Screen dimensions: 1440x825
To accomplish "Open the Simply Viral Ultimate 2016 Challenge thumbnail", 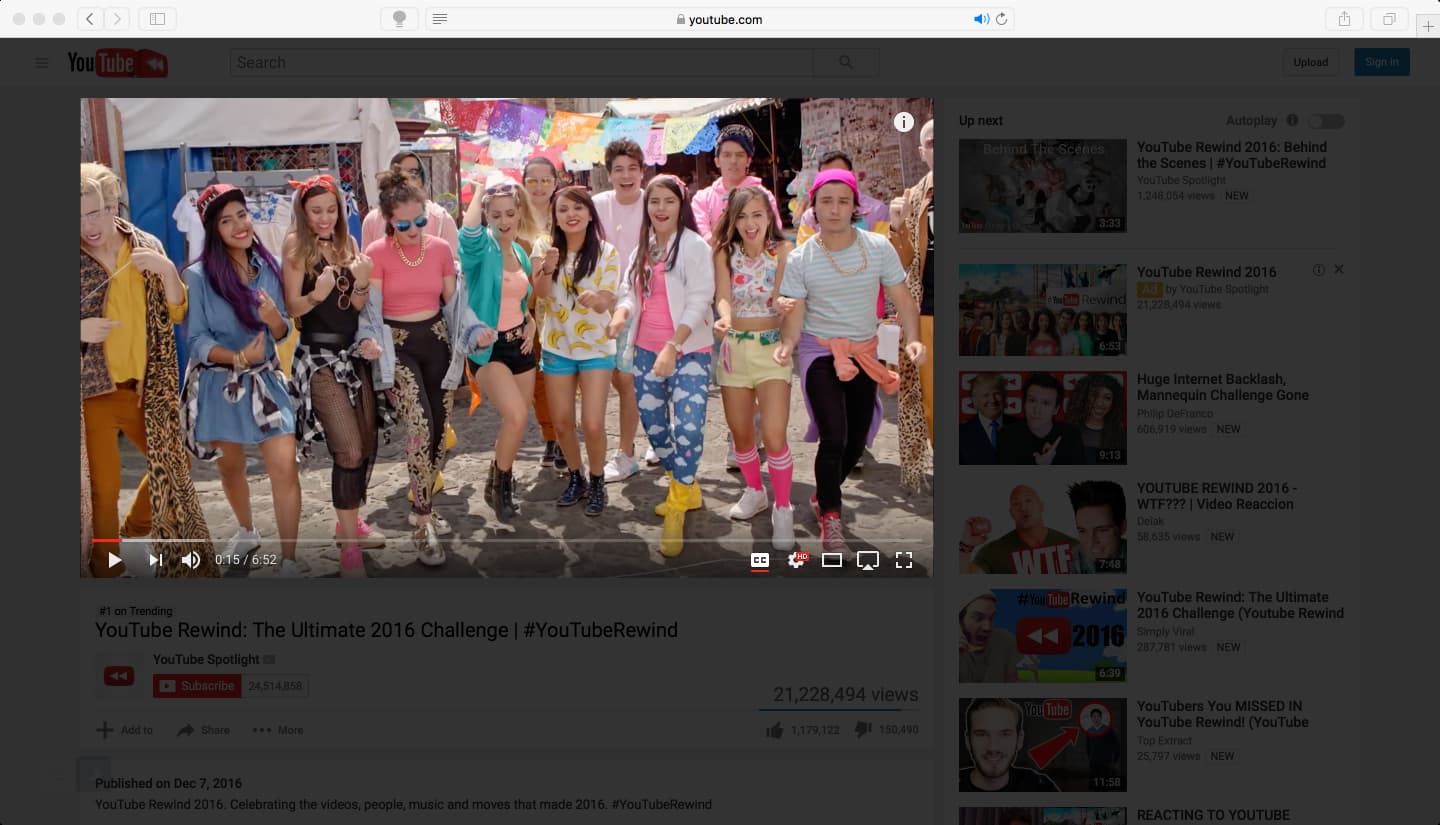I will click(x=1043, y=636).
